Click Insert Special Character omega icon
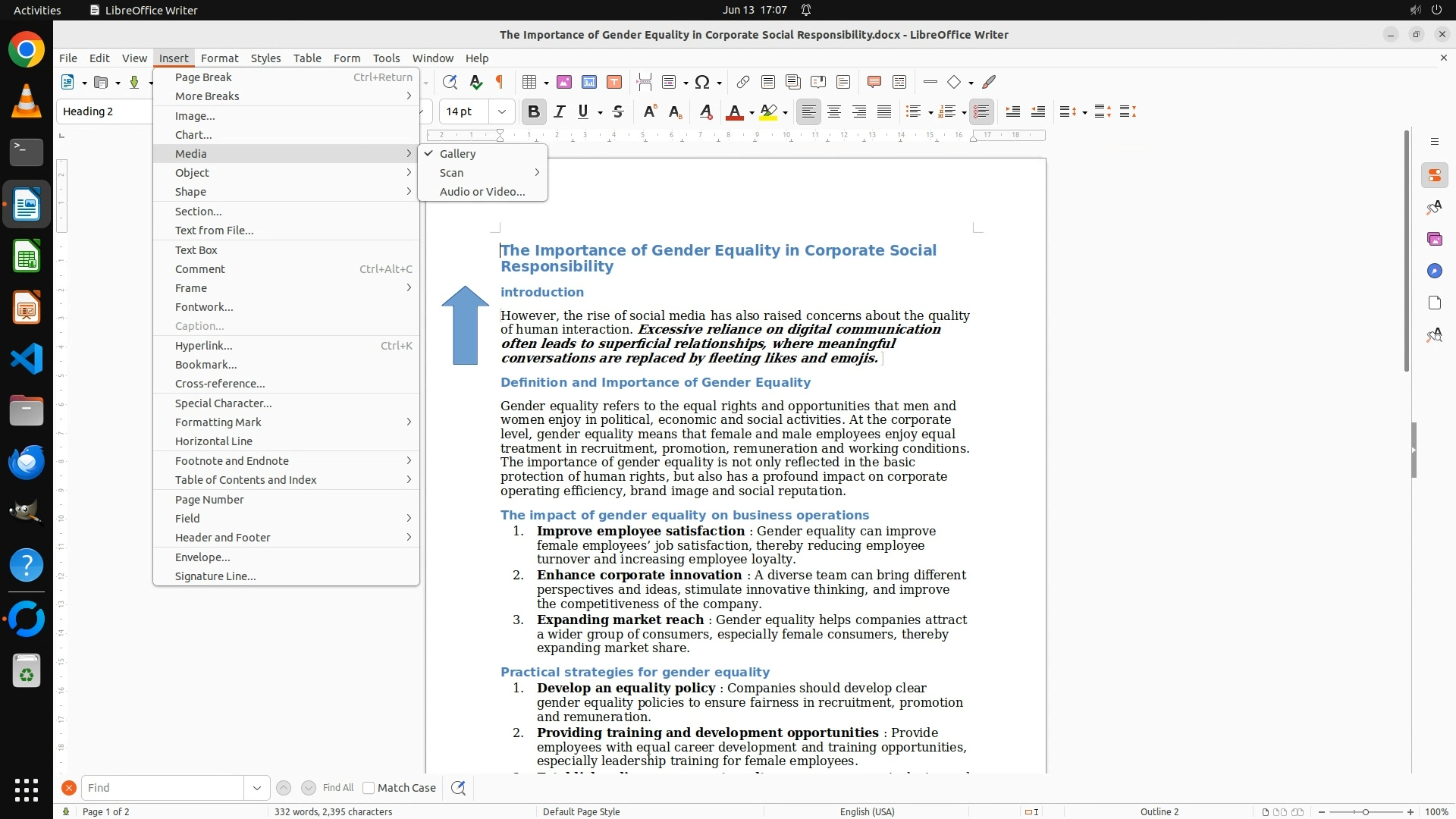1456x819 pixels. 702,82
